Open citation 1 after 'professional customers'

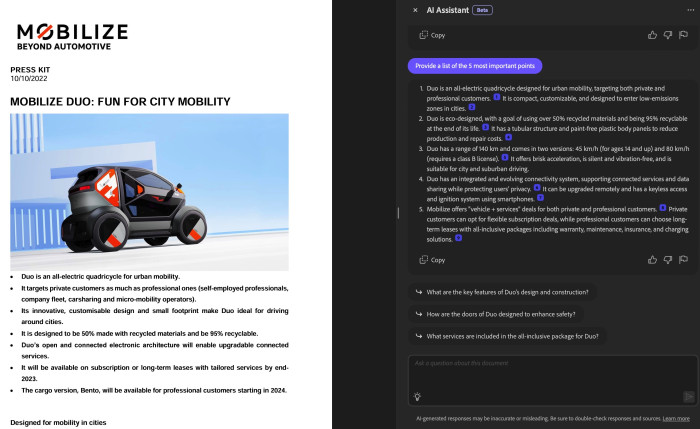click(496, 97)
